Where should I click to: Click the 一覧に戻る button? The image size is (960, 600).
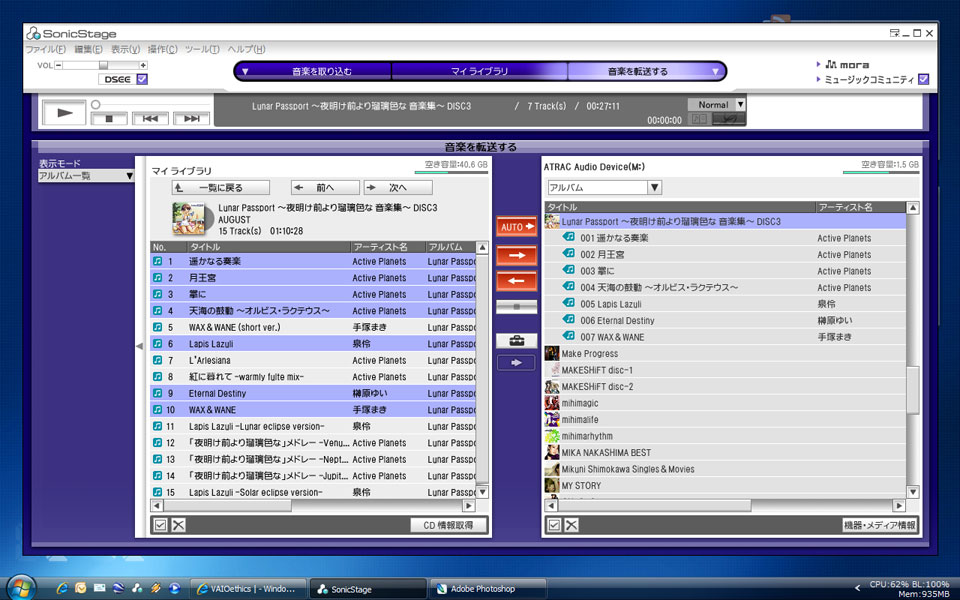point(220,187)
